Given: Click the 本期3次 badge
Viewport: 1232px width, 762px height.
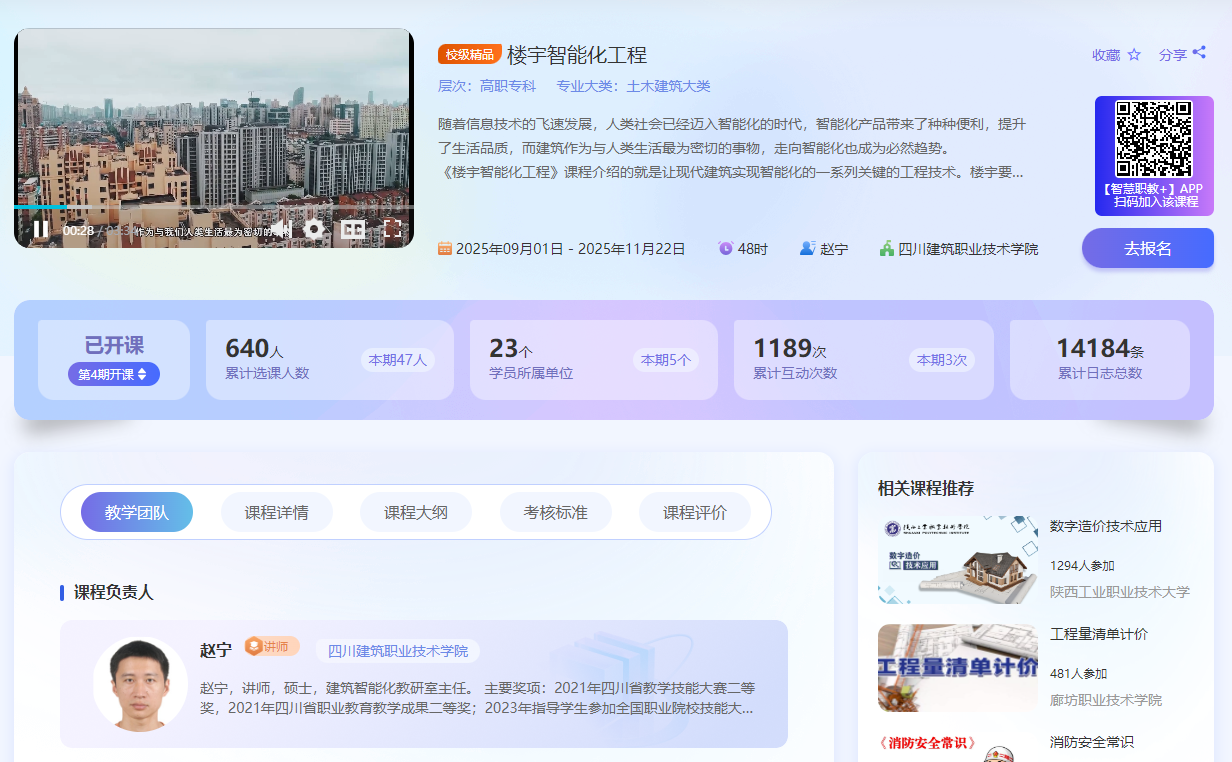Looking at the screenshot, I should tap(942, 360).
